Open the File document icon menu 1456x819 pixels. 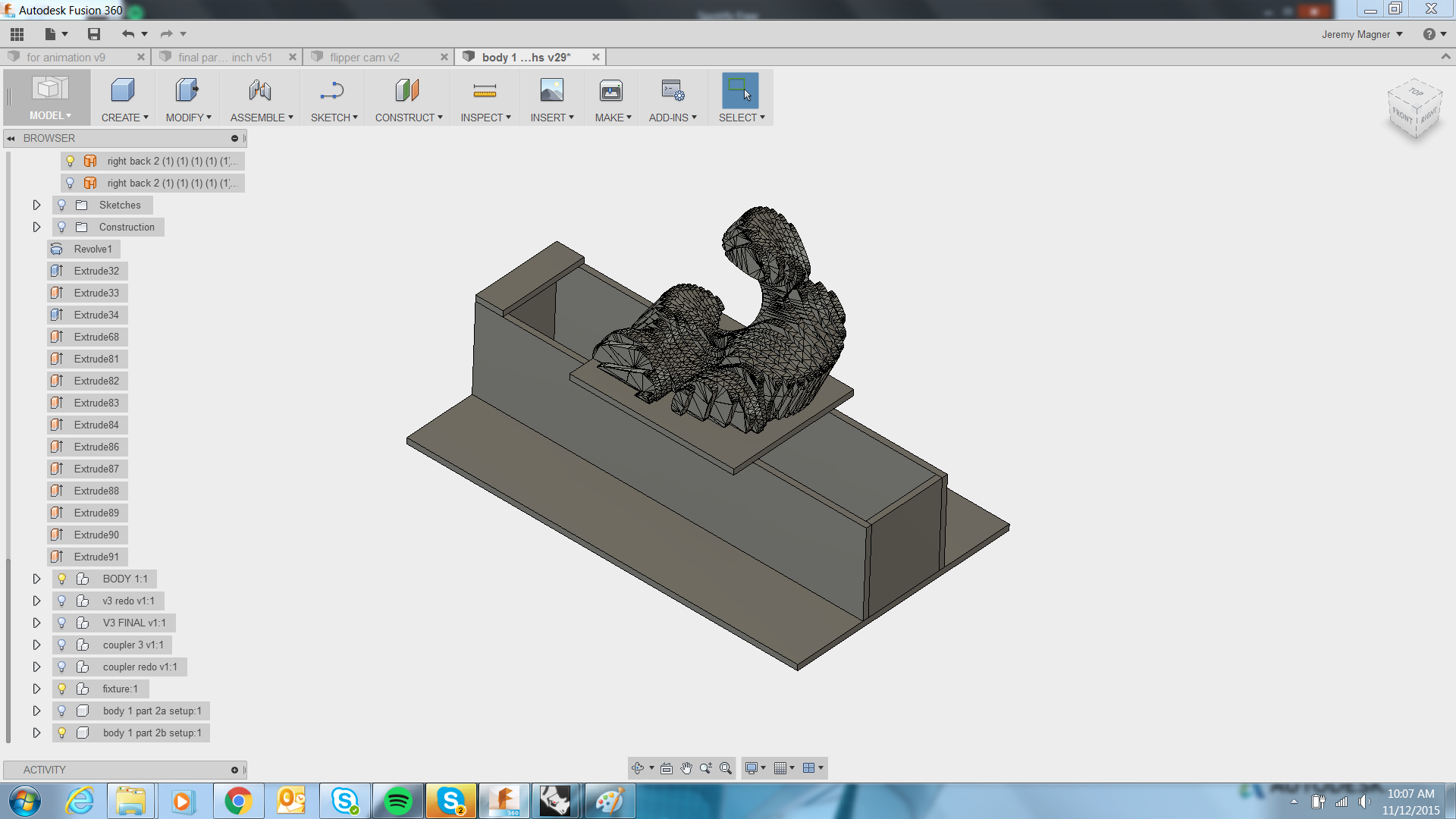(x=51, y=34)
